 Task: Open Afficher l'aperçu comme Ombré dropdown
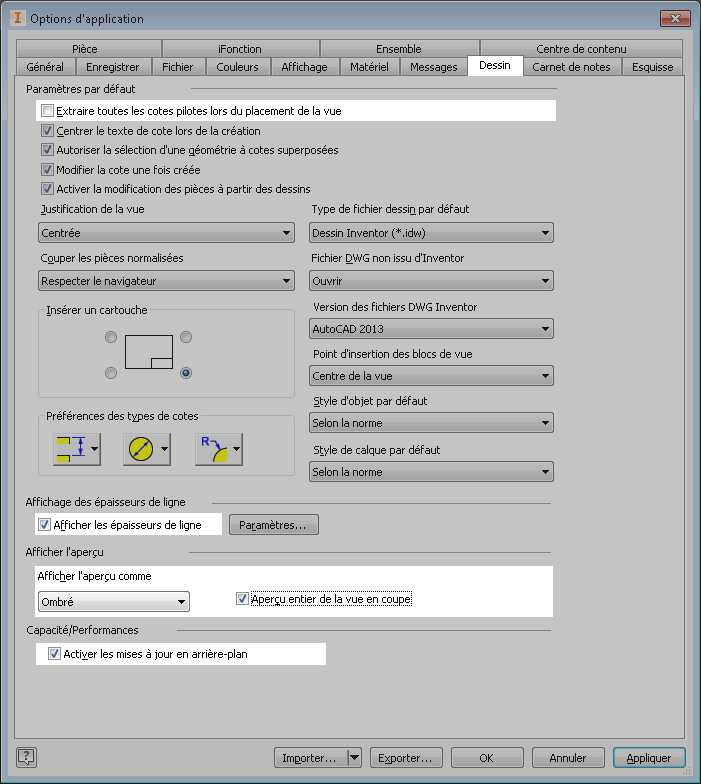coord(114,602)
